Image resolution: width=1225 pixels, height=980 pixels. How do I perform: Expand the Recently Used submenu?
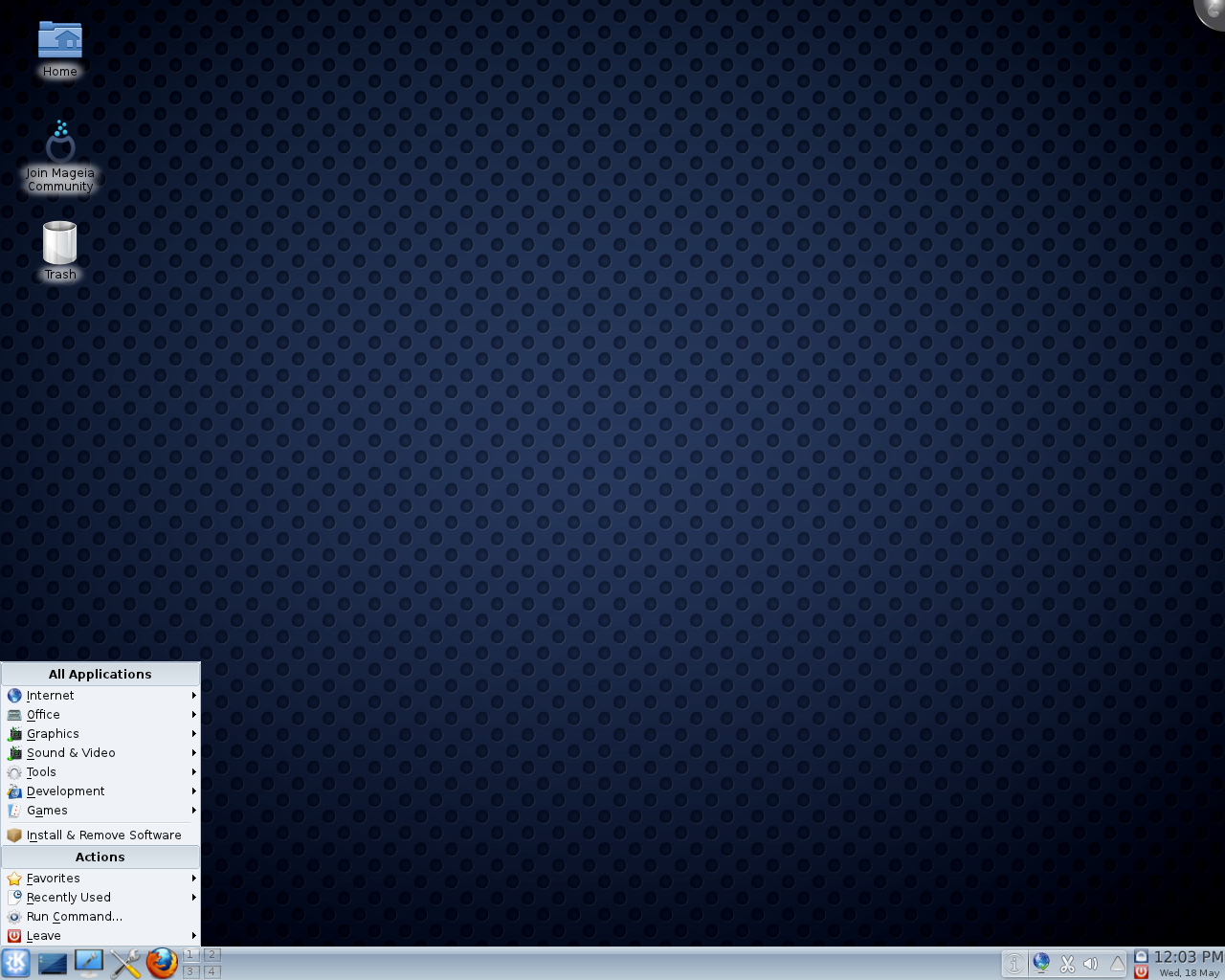tap(100, 898)
